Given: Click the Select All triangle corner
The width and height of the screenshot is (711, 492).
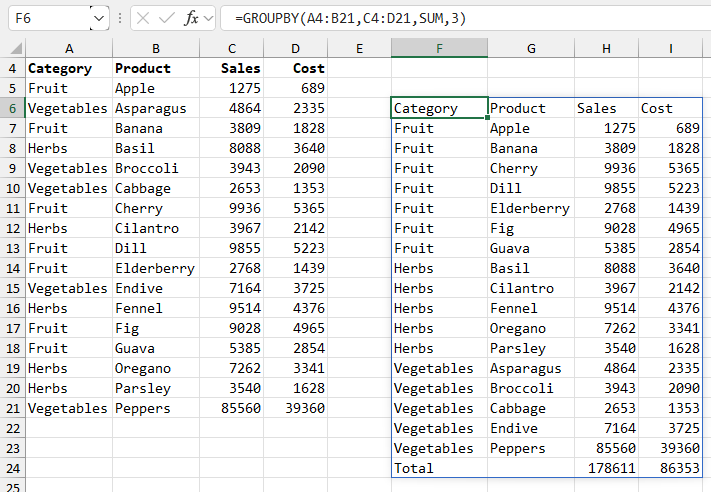Looking at the screenshot, I should pos(16,48).
